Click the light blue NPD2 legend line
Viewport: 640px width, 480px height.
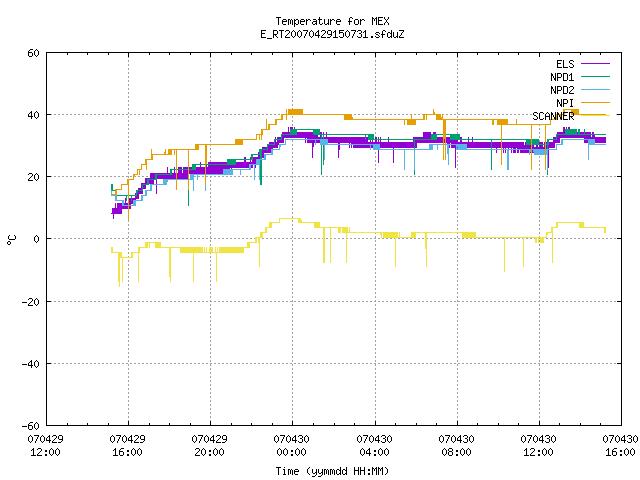pos(595,89)
